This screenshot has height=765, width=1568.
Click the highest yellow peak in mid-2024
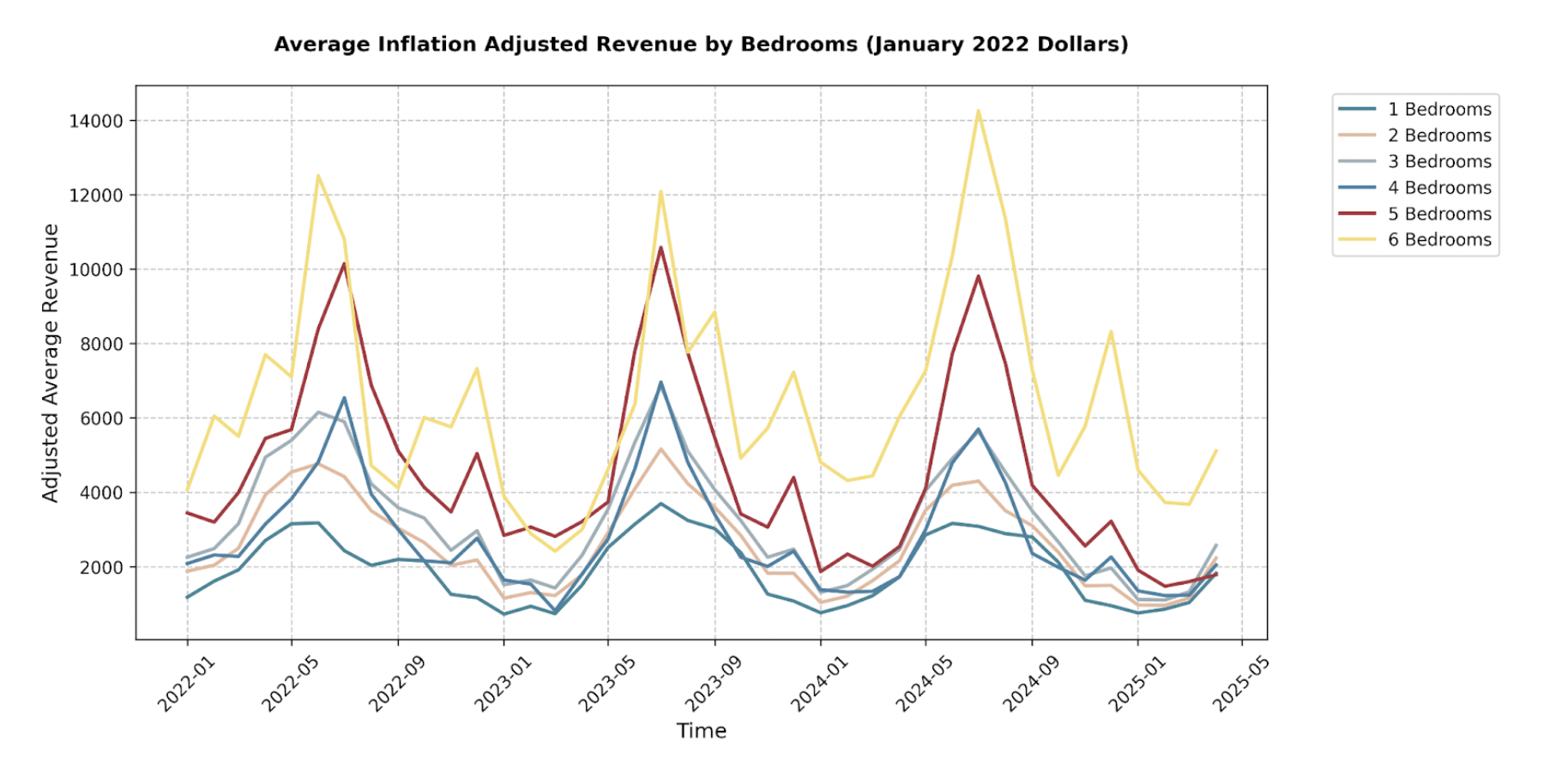978,111
